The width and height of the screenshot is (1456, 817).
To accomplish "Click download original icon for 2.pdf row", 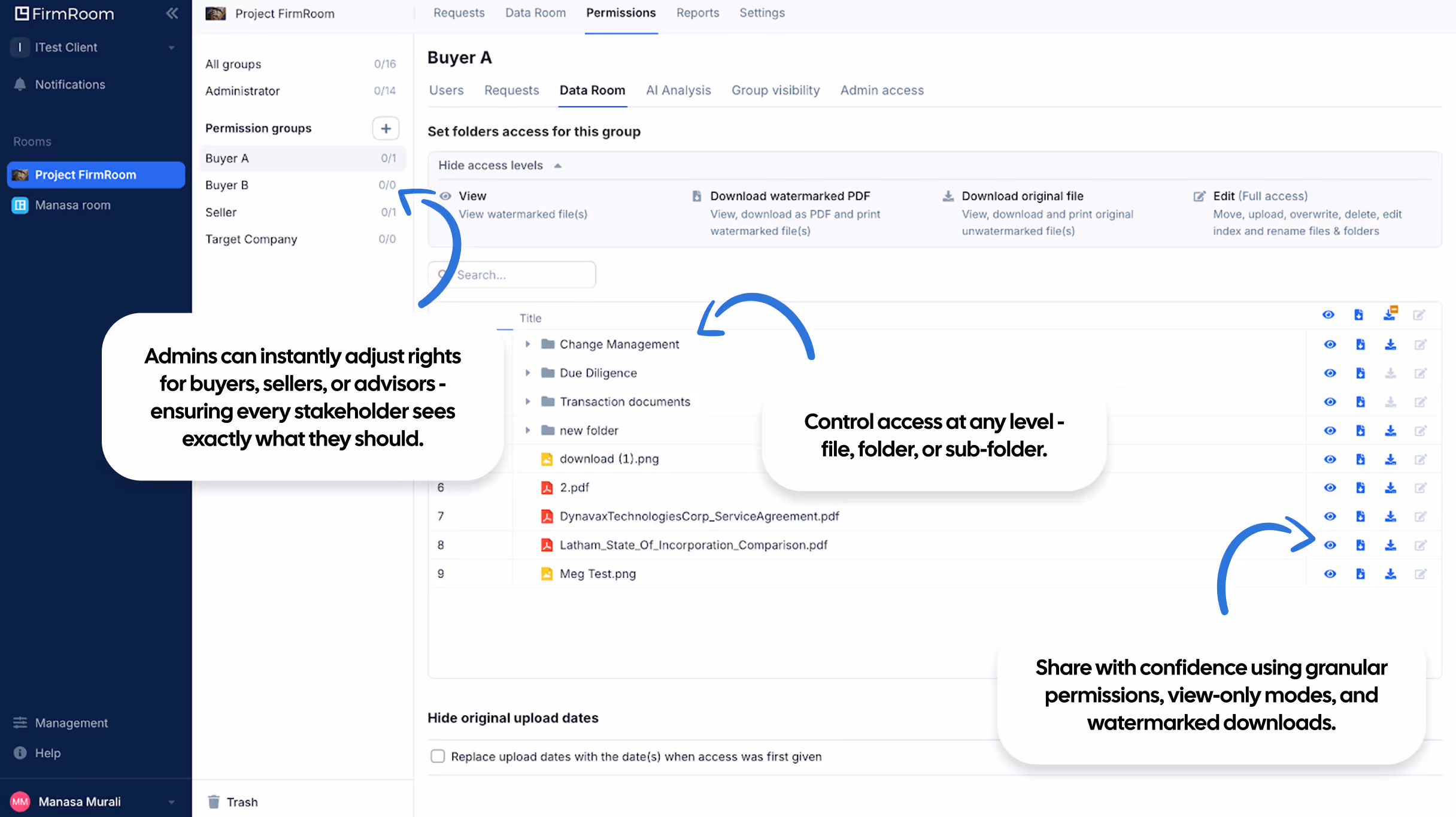I will [x=1390, y=488].
